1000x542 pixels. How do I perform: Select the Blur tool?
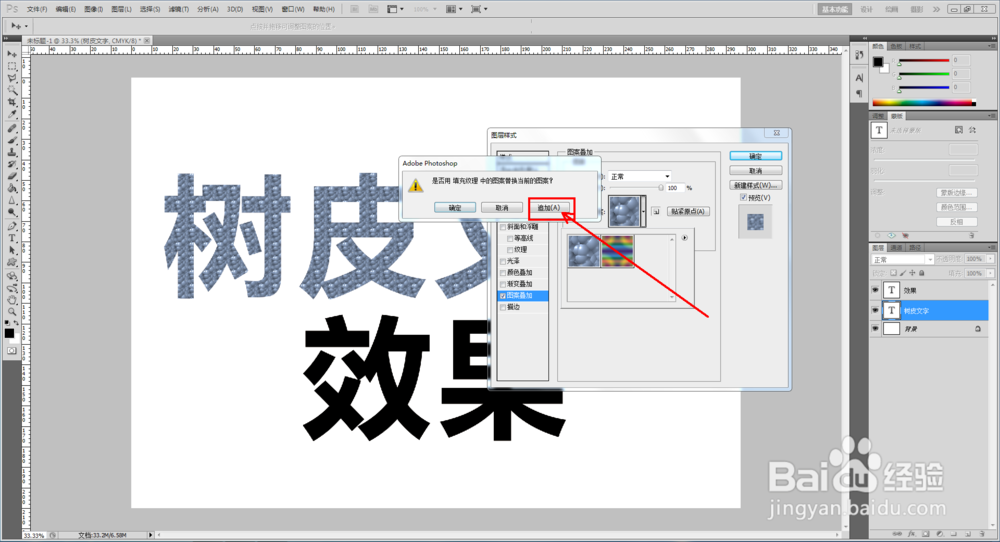pos(11,201)
